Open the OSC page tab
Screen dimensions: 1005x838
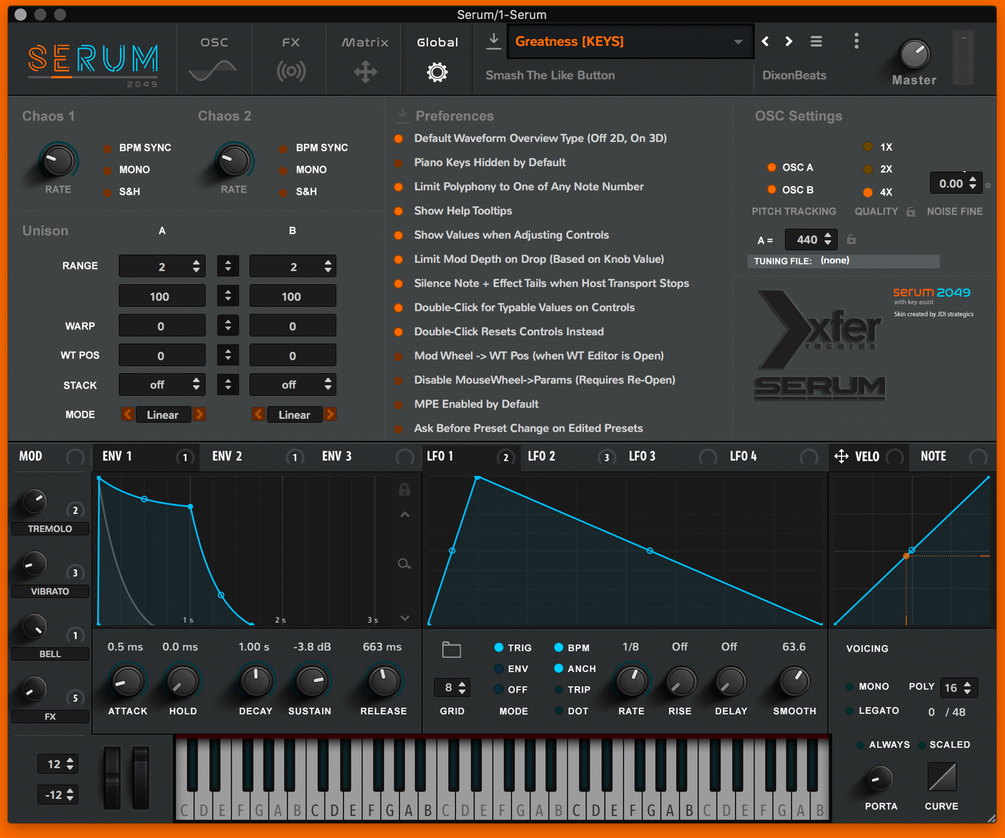(x=213, y=59)
